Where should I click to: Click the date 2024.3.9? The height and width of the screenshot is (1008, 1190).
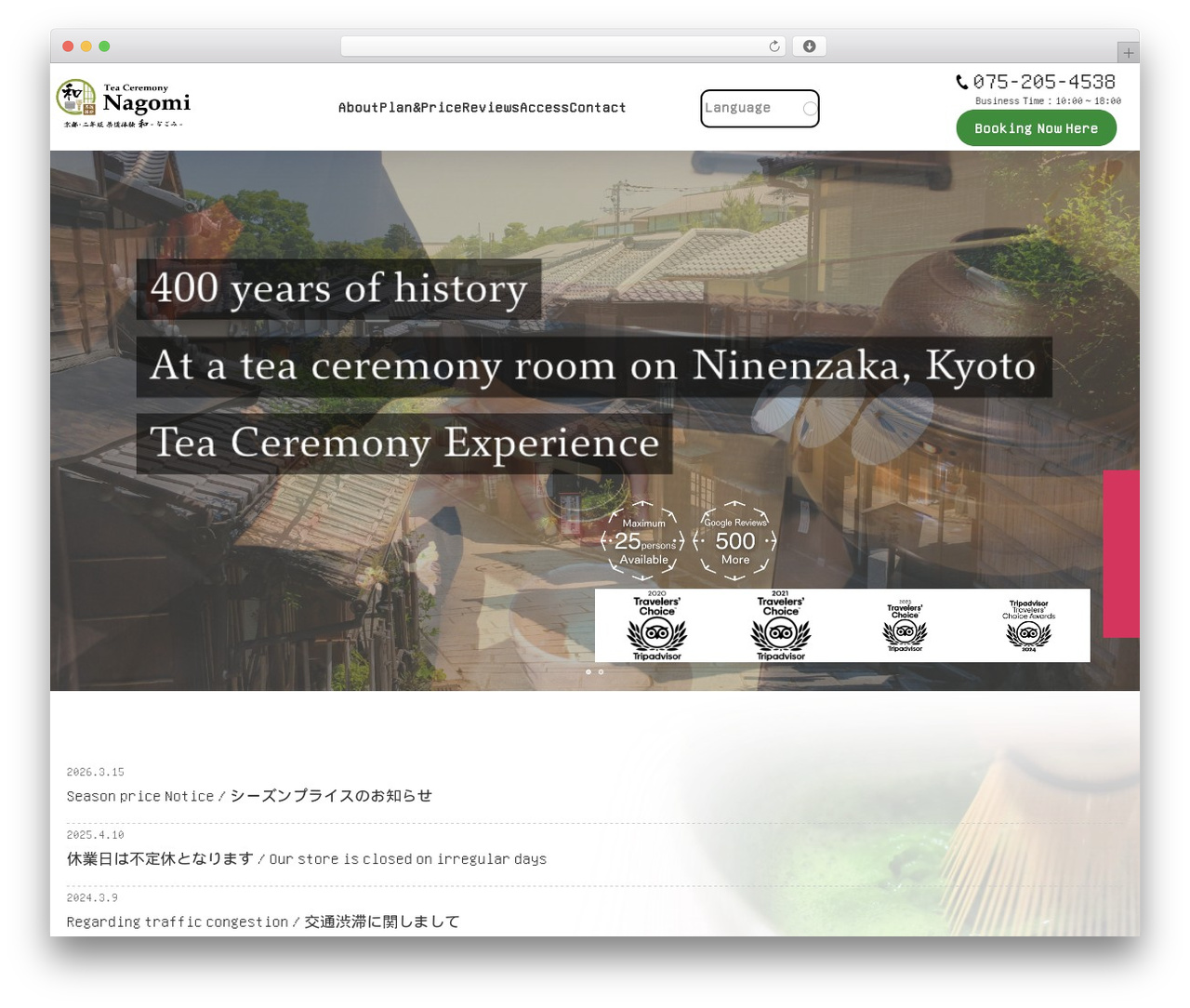pos(92,898)
